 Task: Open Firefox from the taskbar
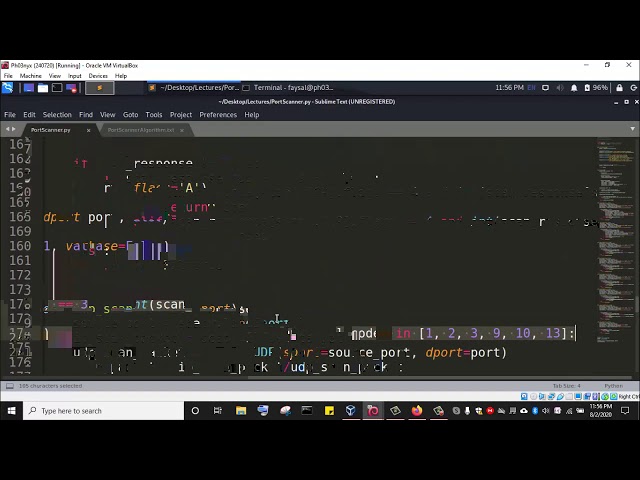[x=417, y=411]
